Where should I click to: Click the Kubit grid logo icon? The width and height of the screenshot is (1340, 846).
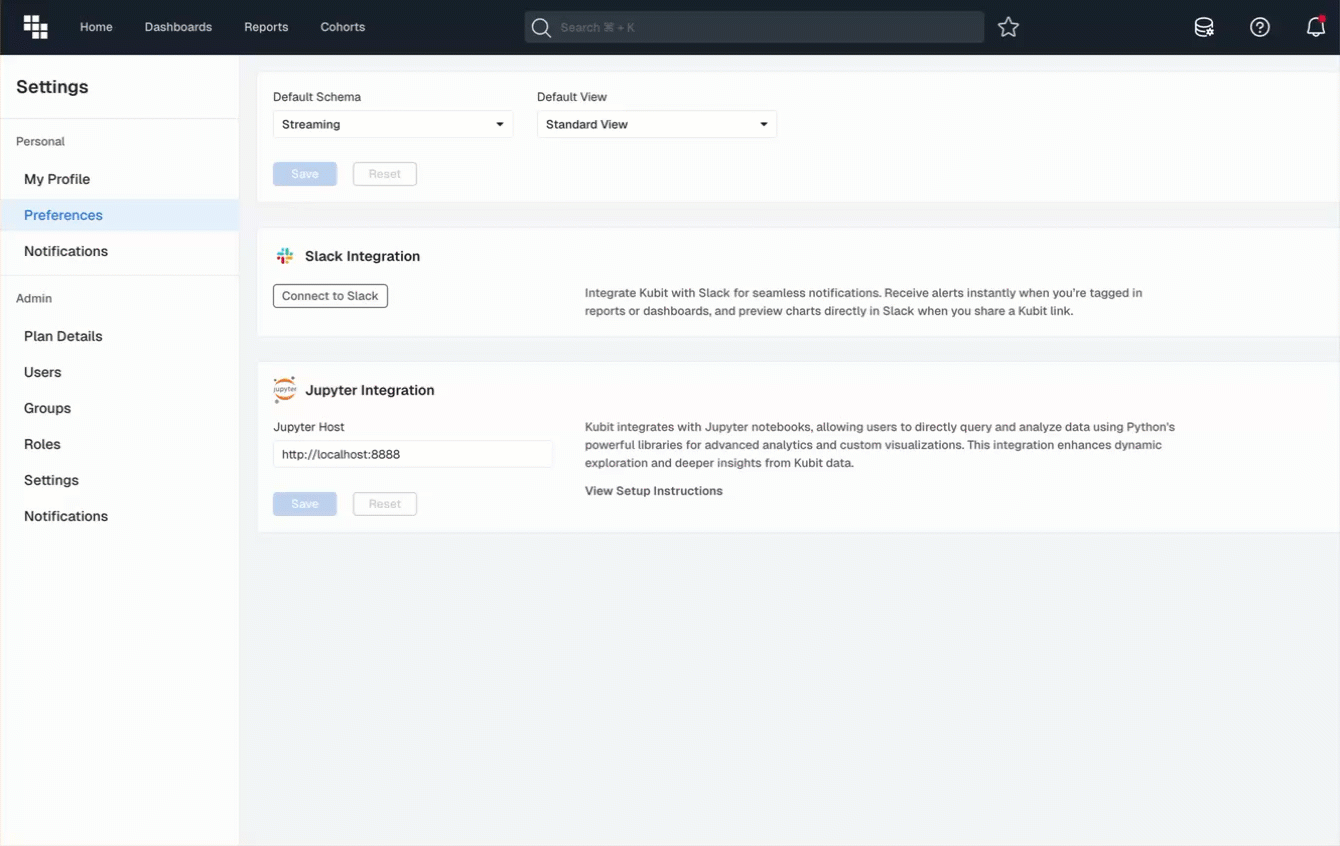(36, 27)
